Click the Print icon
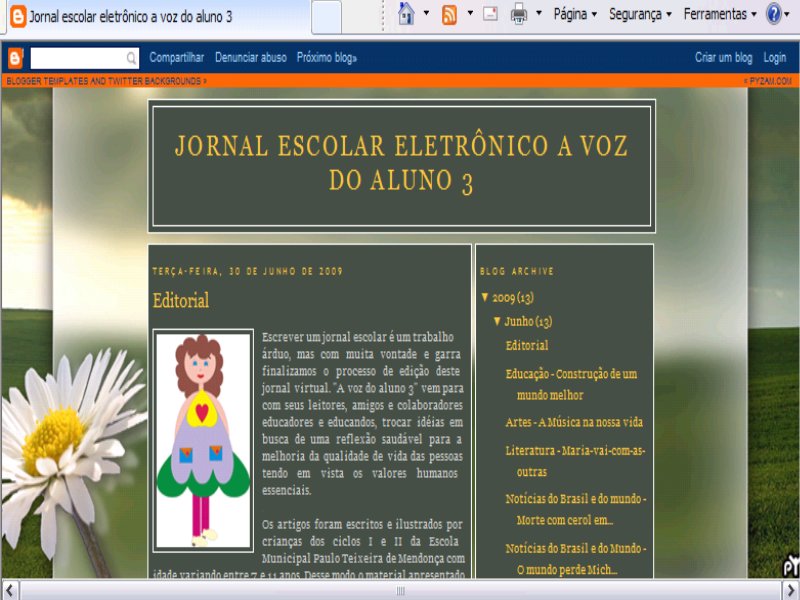The height and width of the screenshot is (600, 800). [519, 14]
